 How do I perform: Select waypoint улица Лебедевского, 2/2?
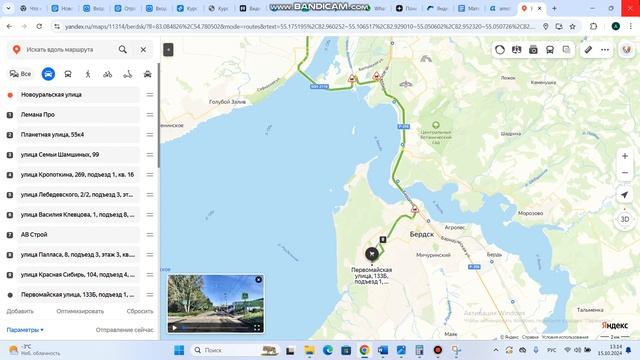78,195
